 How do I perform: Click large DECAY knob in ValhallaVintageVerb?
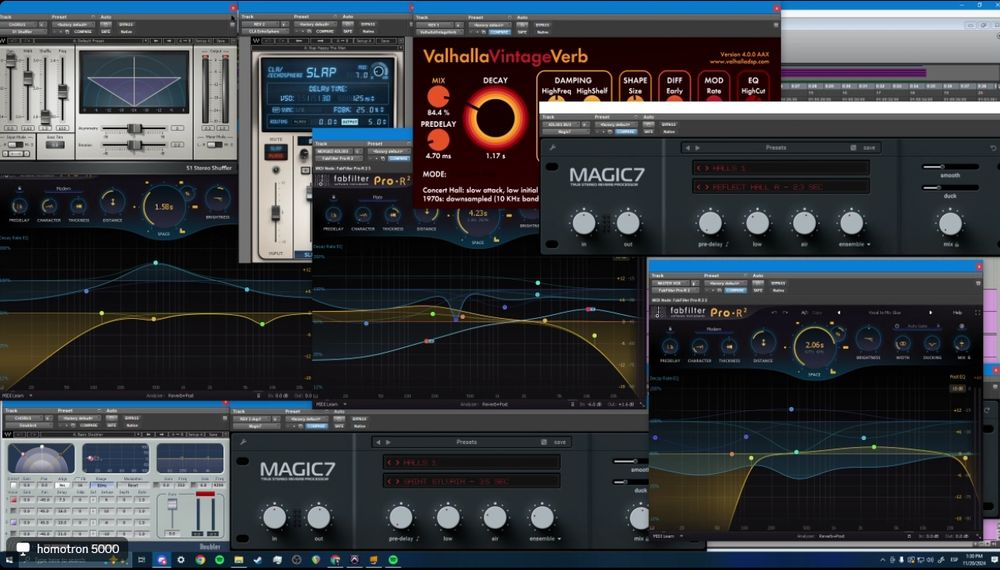(496, 118)
